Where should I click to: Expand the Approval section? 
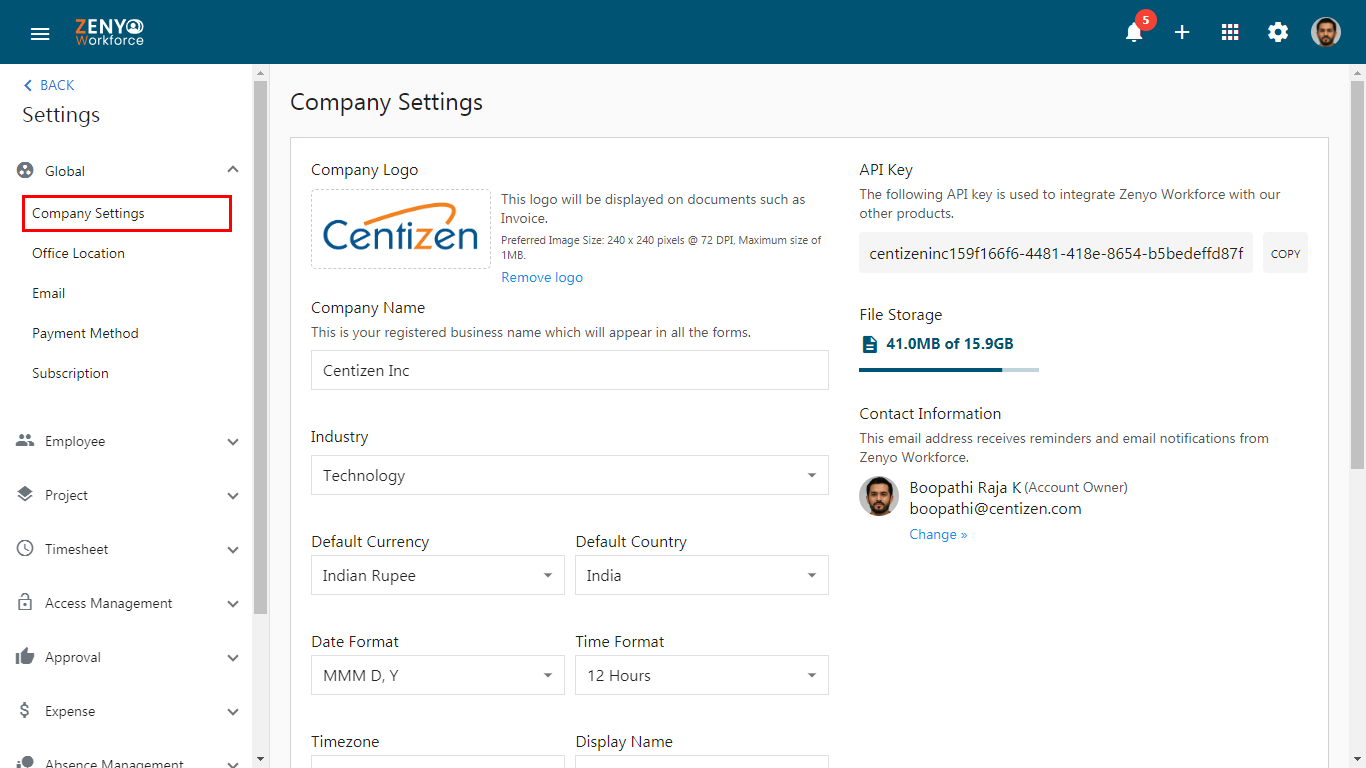[x=233, y=658]
